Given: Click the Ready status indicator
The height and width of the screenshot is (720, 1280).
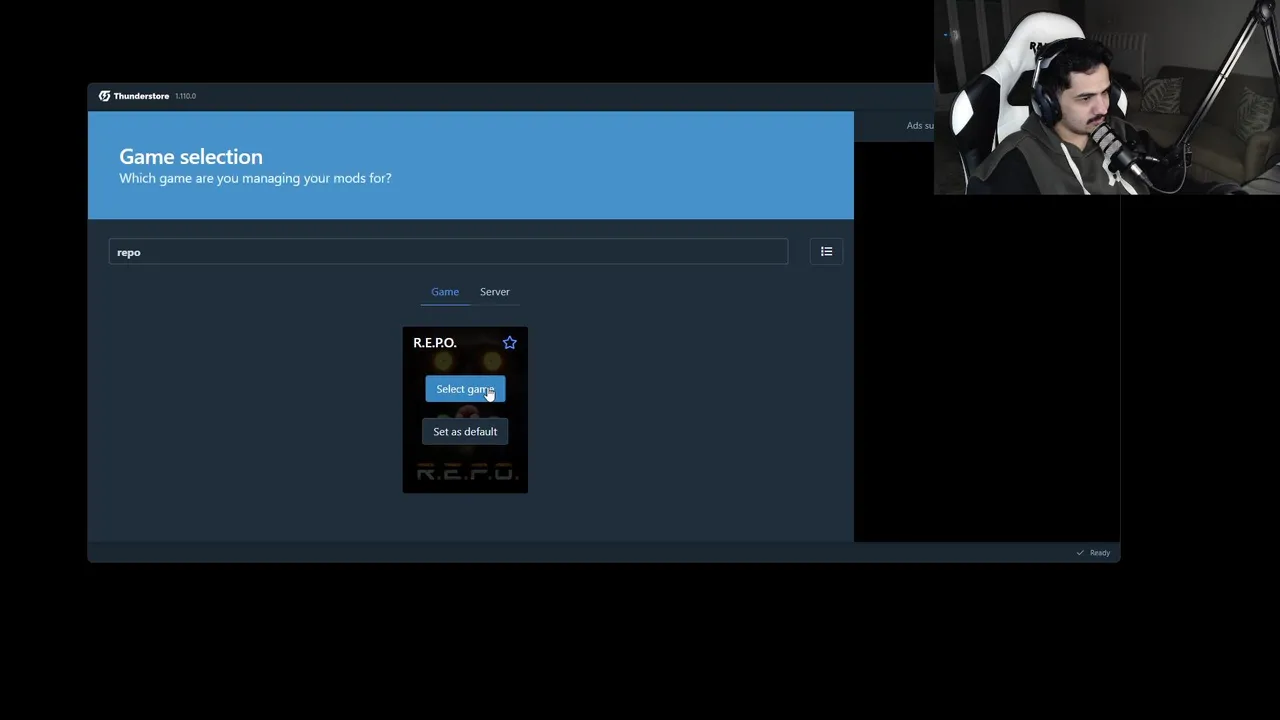Looking at the screenshot, I should point(1093,553).
